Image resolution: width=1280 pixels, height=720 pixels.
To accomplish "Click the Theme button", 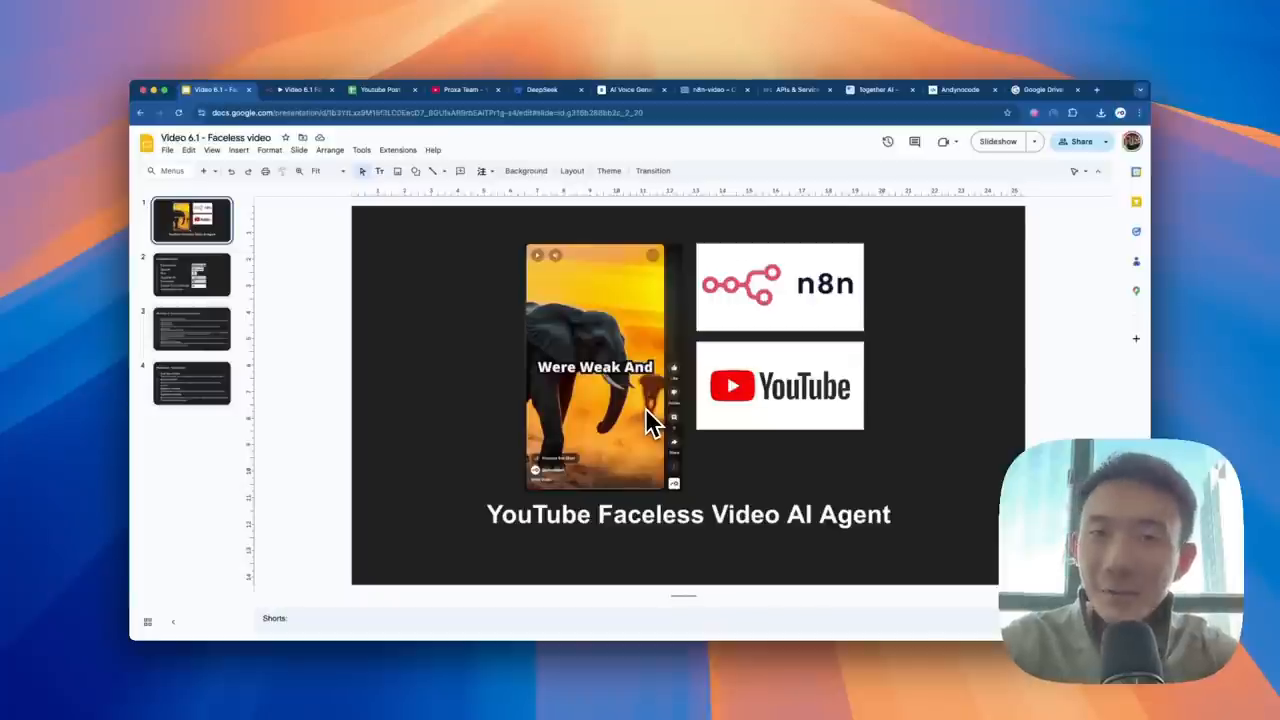I will (609, 171).
